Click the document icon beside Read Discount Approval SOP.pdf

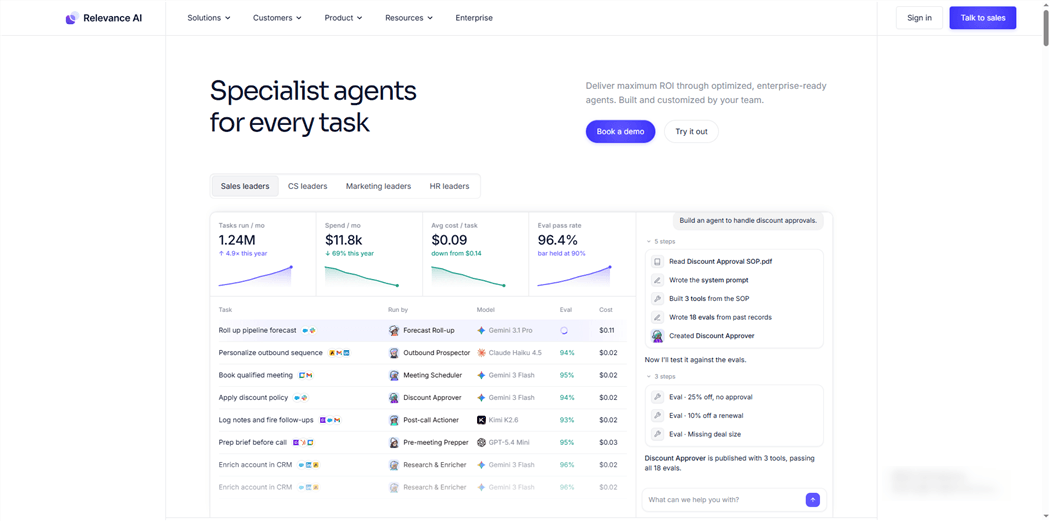(658, 262)
